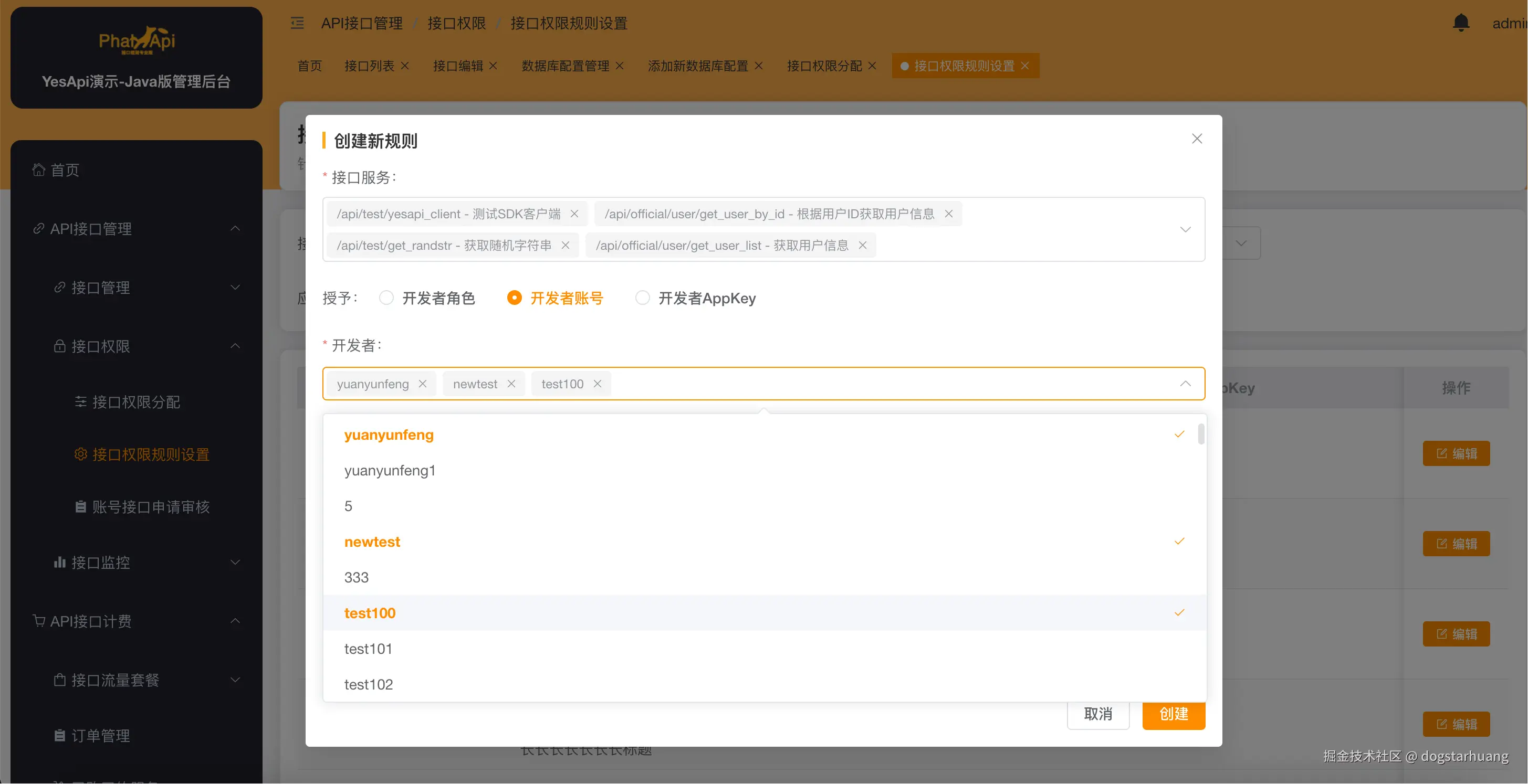Remove the get_user_by_id service tag
The width and height of the screenshot is (1528, 784).
click(948, 214)
